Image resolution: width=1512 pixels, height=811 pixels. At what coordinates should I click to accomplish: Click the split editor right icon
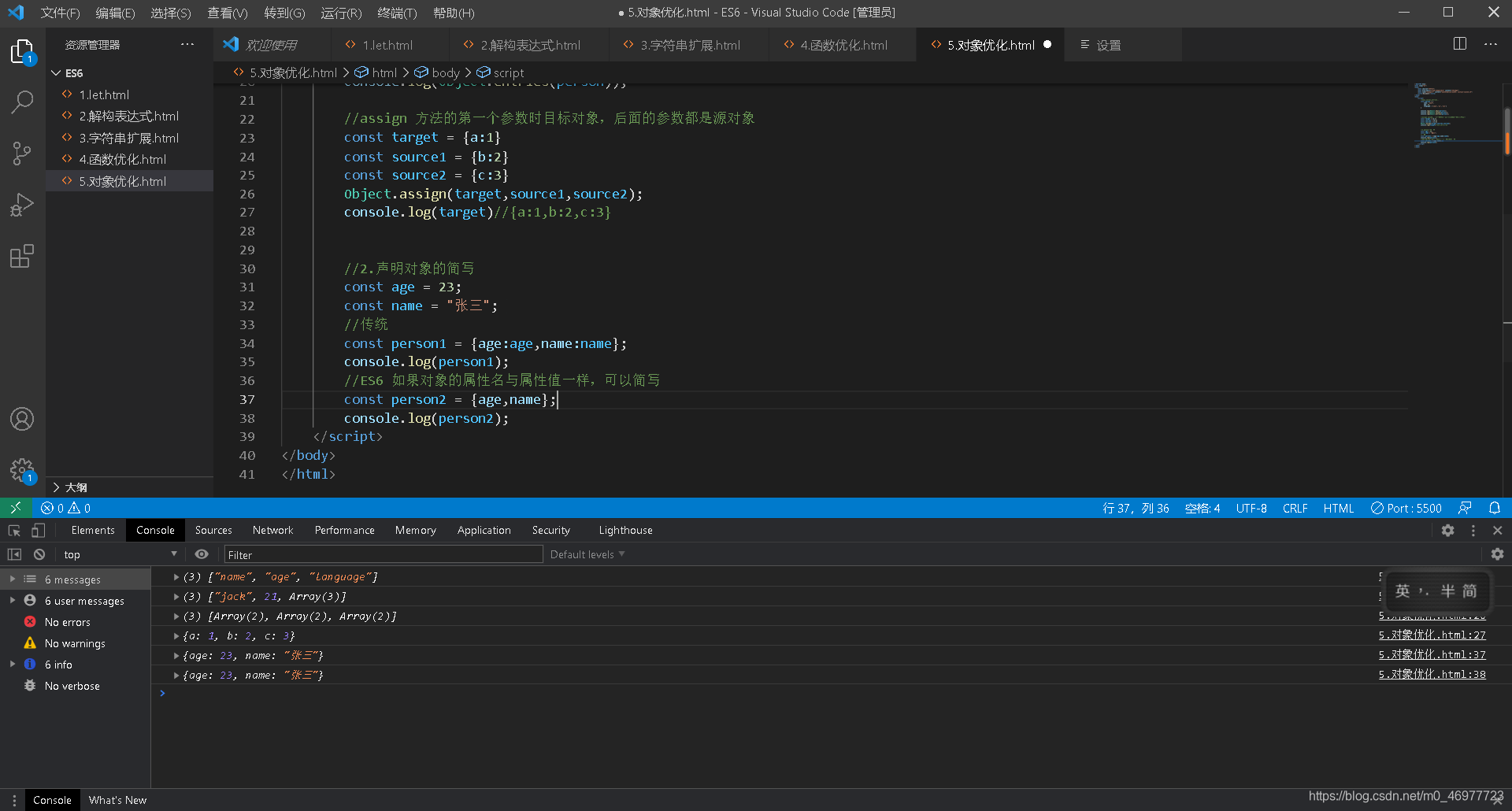click(x=1459, y=44)
